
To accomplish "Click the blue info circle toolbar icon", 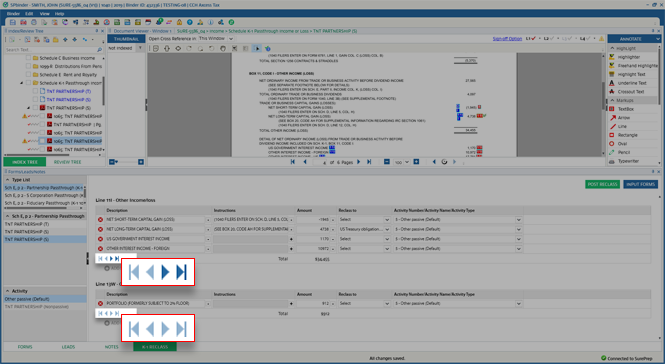I will tap(210, 22).
